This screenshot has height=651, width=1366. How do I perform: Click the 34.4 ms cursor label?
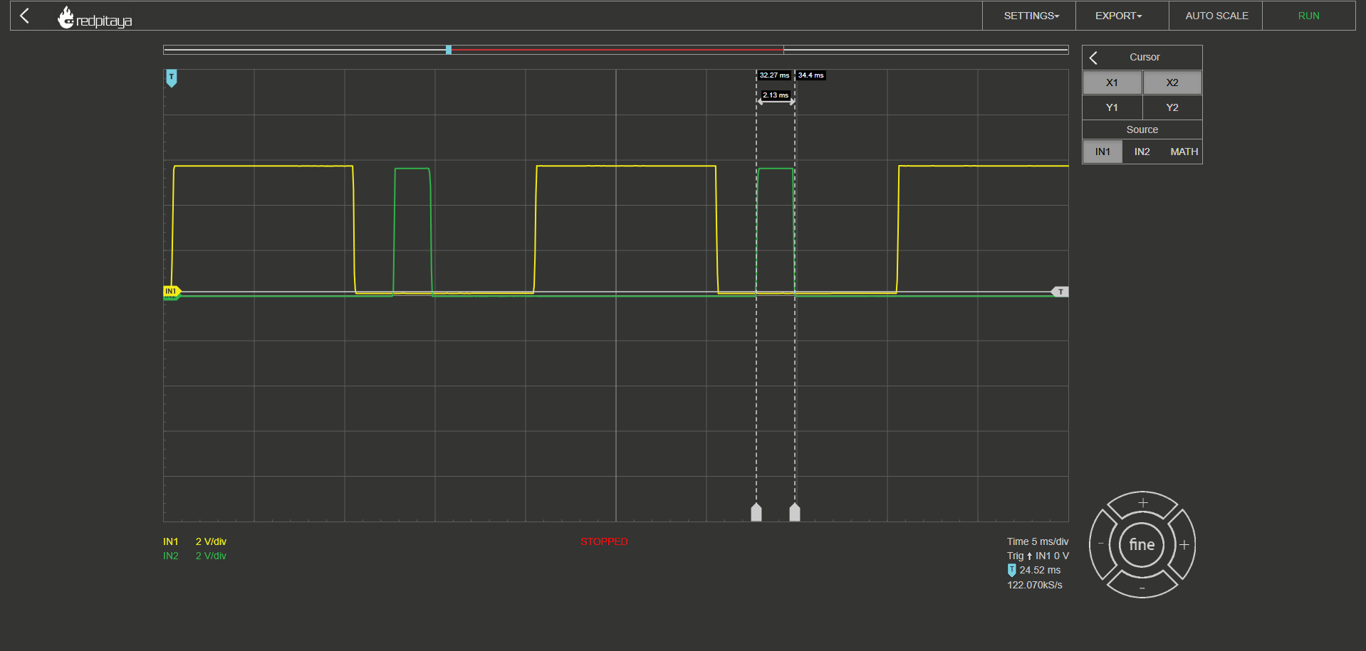pyautogui.click(x=811, y=75)
